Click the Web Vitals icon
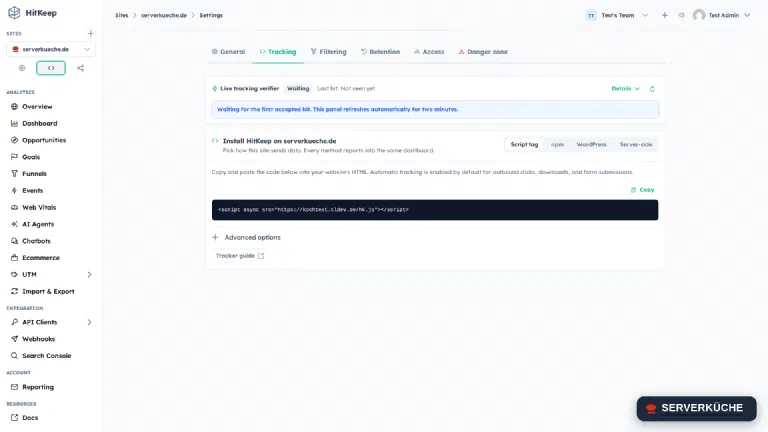Image resolution: width=768 pixels, height=432 pixels. 14,208
